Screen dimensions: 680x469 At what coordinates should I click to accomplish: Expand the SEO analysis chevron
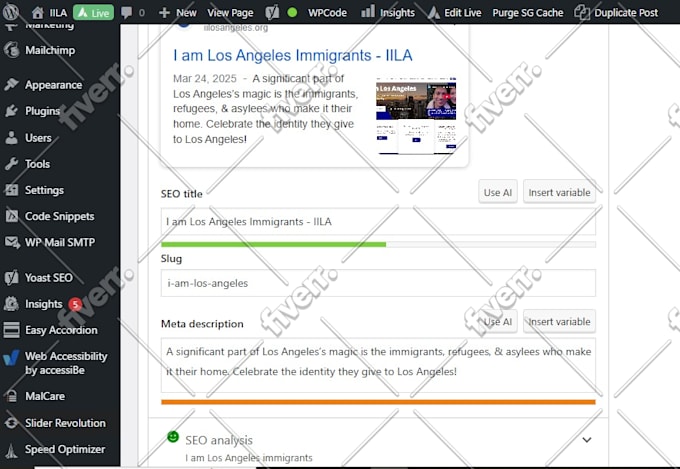point(587,440)
